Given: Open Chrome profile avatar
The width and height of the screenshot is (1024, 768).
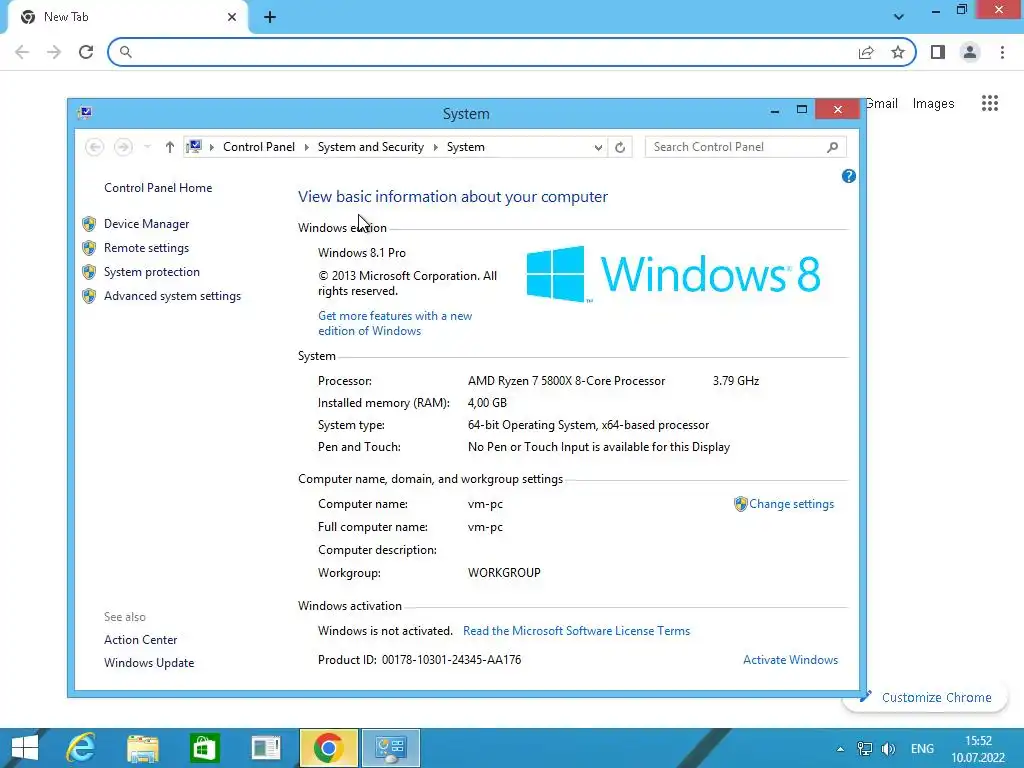Looking at the screenshot, I should 970,52.
